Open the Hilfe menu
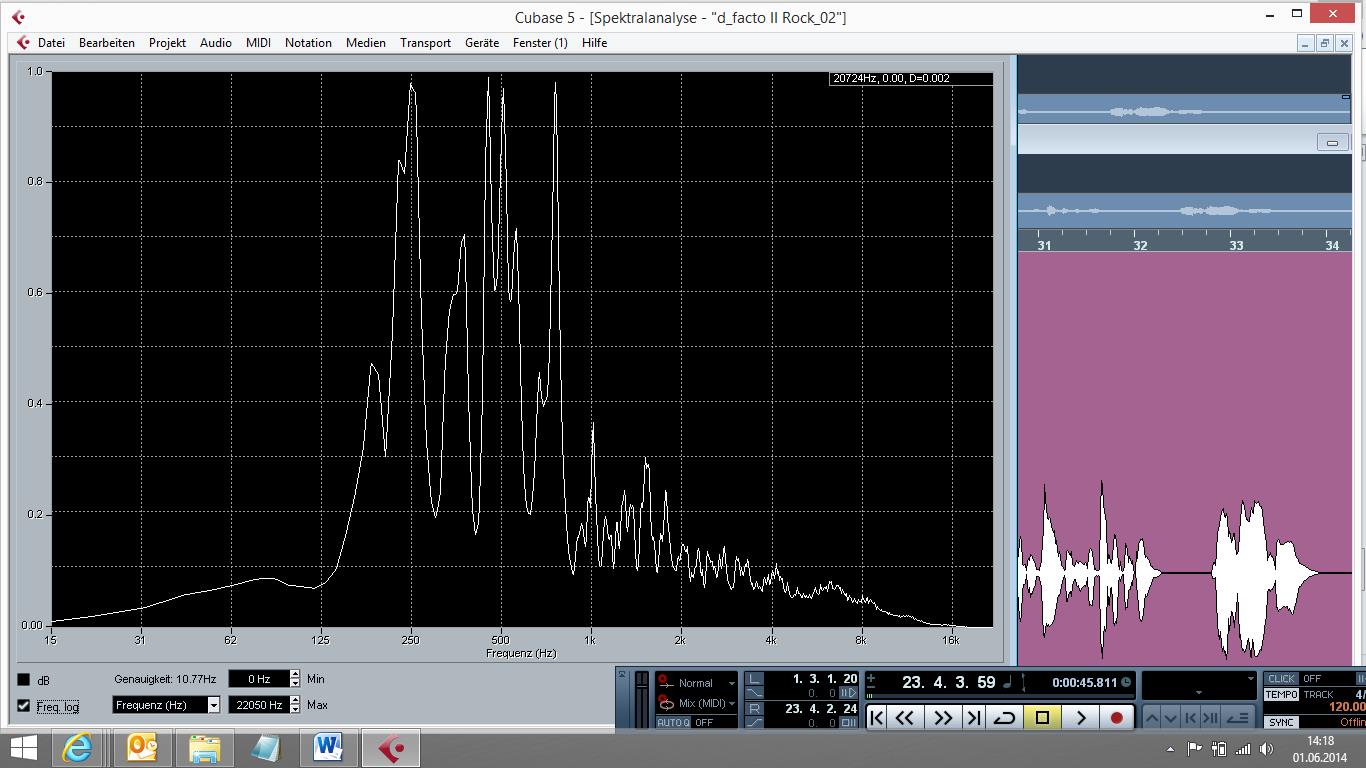The height and width of the screenshot is (768, 1366). pos(594,43)
